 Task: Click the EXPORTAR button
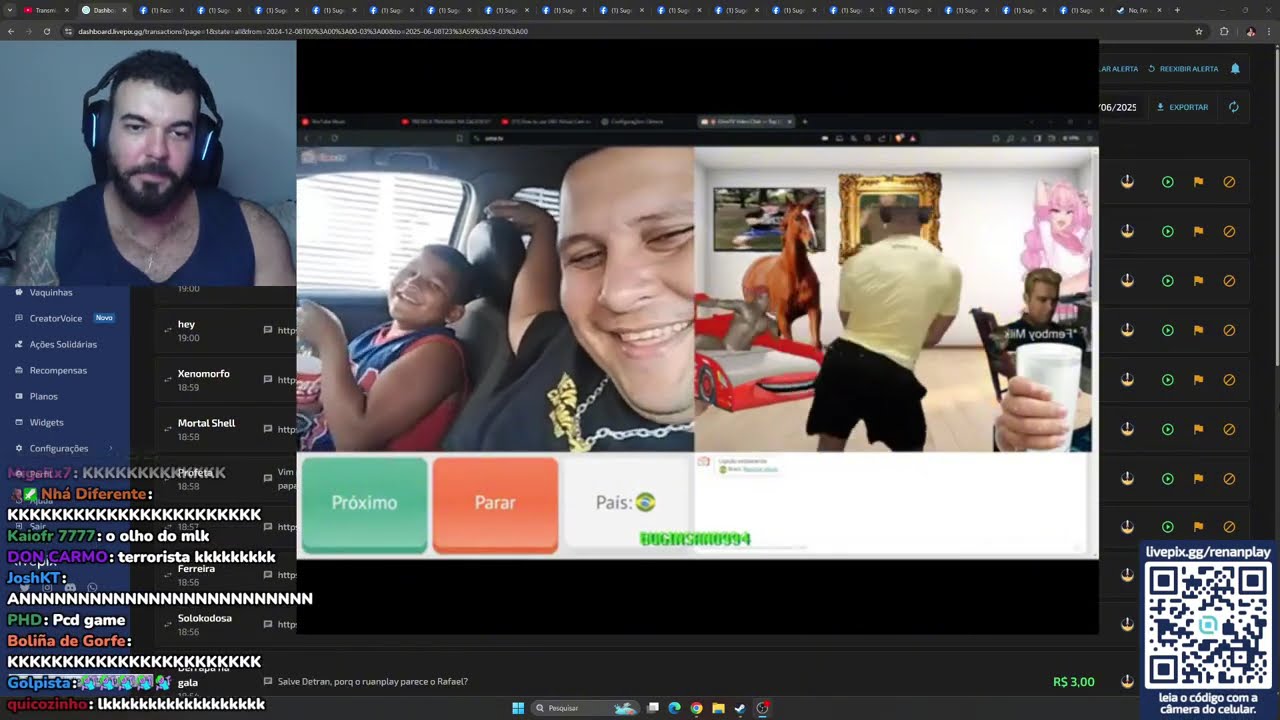(x=1183, y=107)
